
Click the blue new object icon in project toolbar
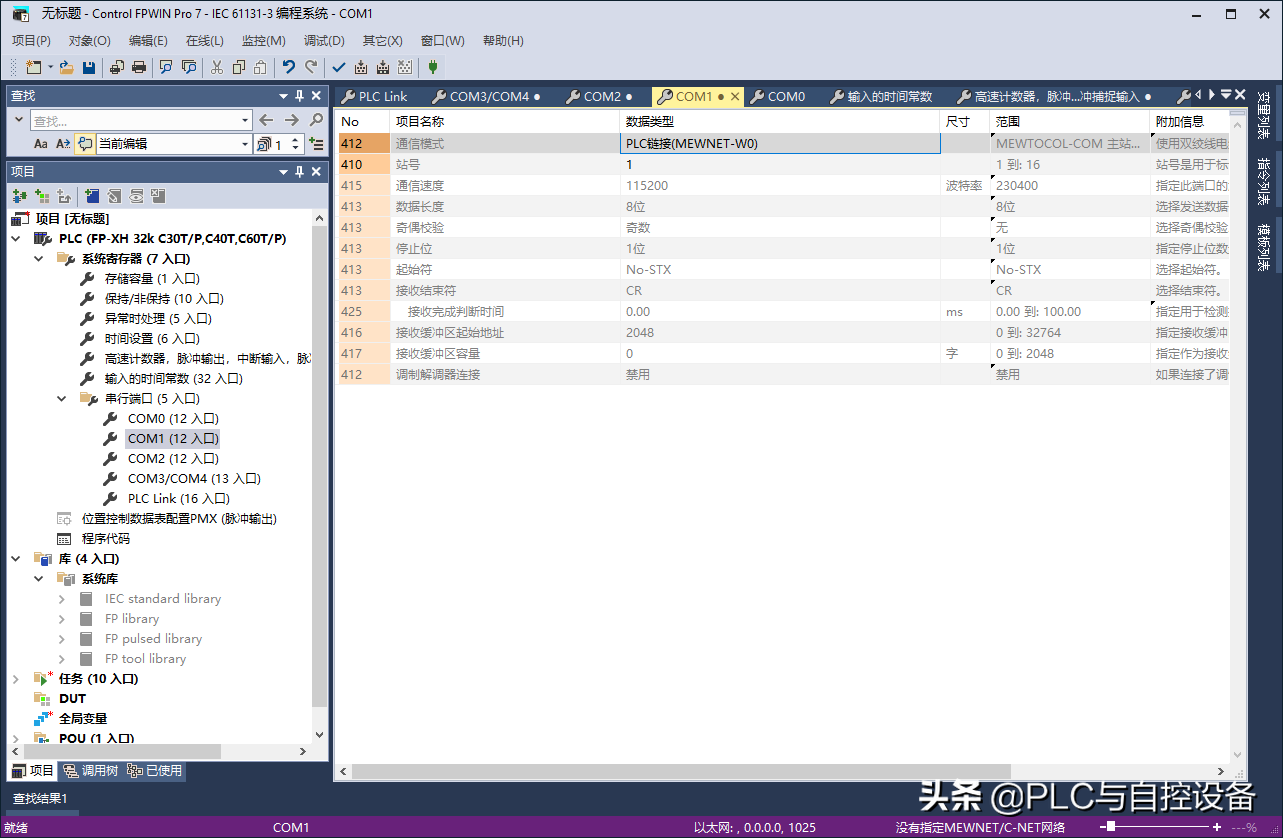[x=92, y=196]
